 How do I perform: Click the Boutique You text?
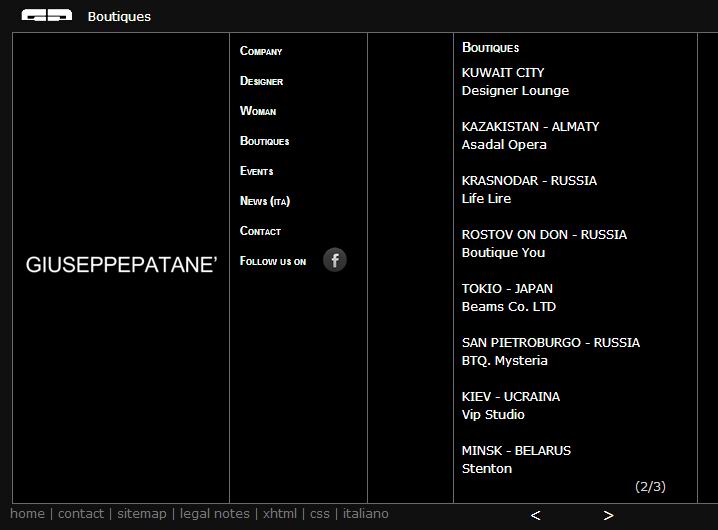pyautogui.click(x=503, y=253)
